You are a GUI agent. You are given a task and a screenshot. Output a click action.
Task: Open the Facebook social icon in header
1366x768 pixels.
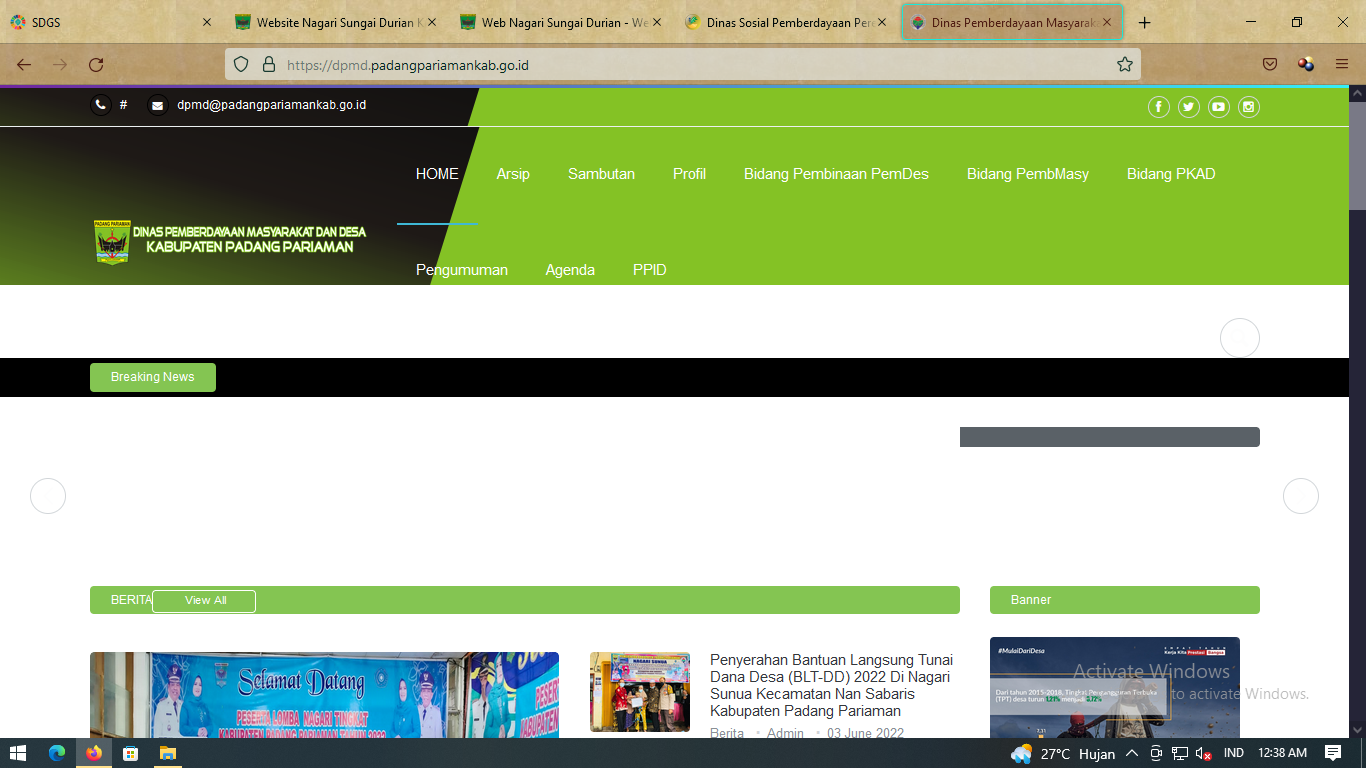(x=1158, y=107)
